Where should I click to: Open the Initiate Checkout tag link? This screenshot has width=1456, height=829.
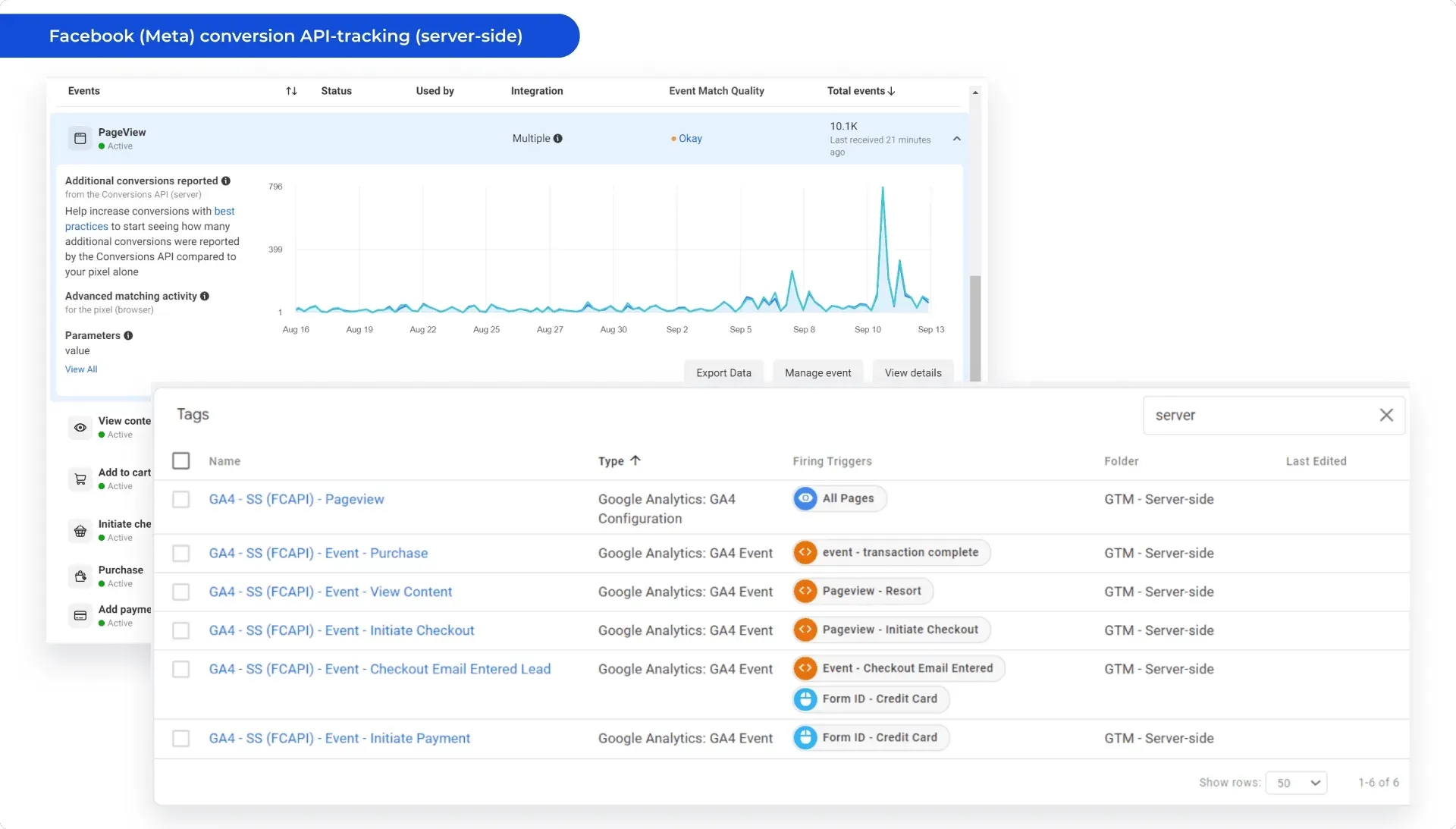[x=341, y=631]
